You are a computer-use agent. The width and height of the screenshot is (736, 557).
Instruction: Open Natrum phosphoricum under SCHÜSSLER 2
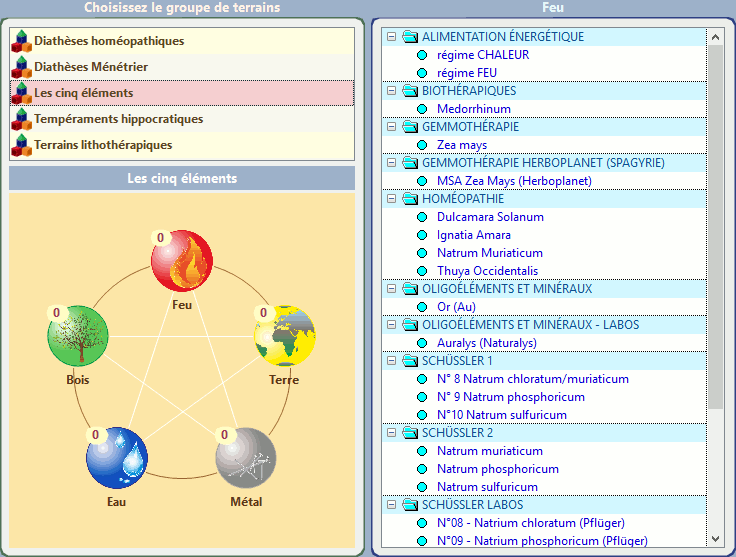pos(498,469)
